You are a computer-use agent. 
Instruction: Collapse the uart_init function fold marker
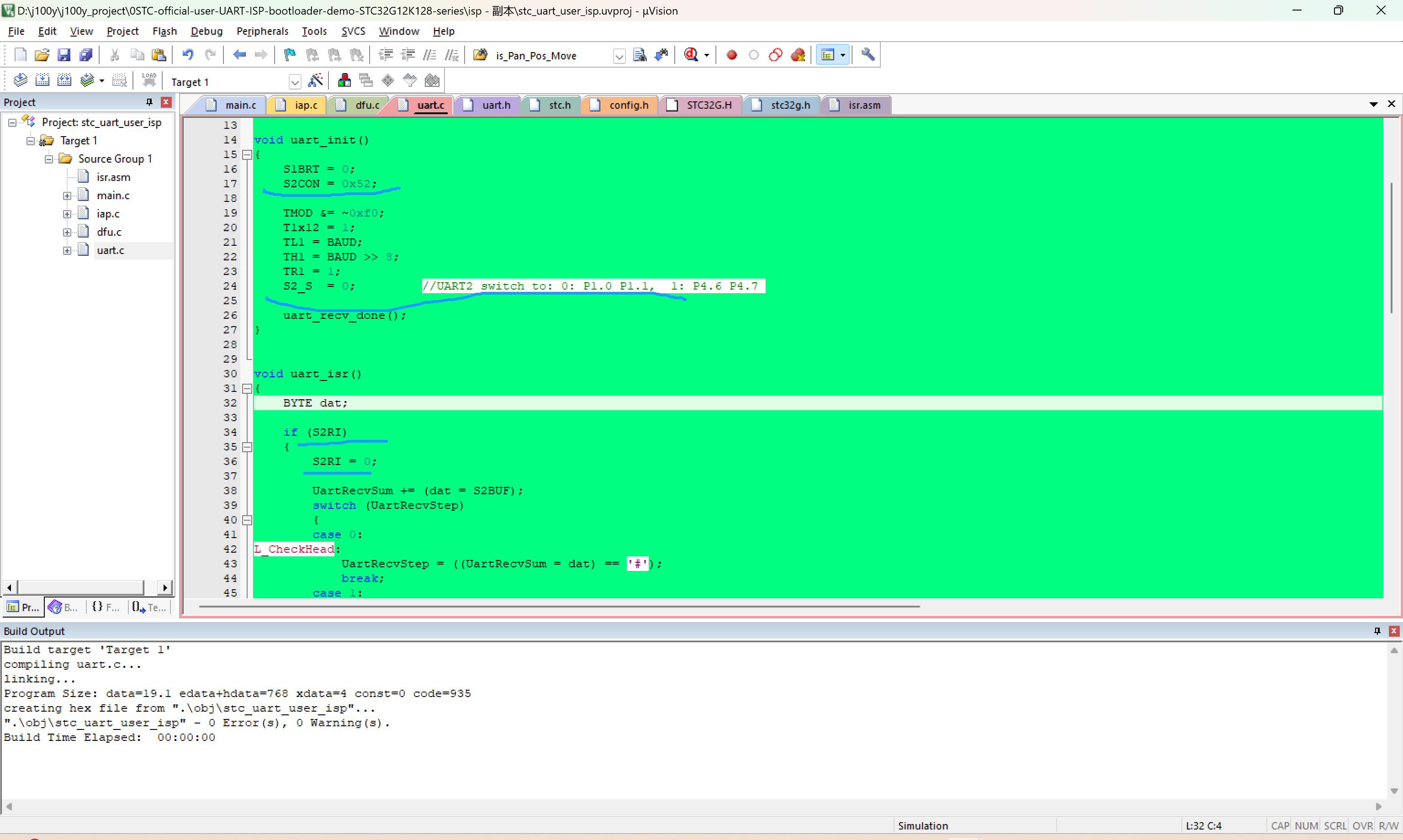coord(247,154)
